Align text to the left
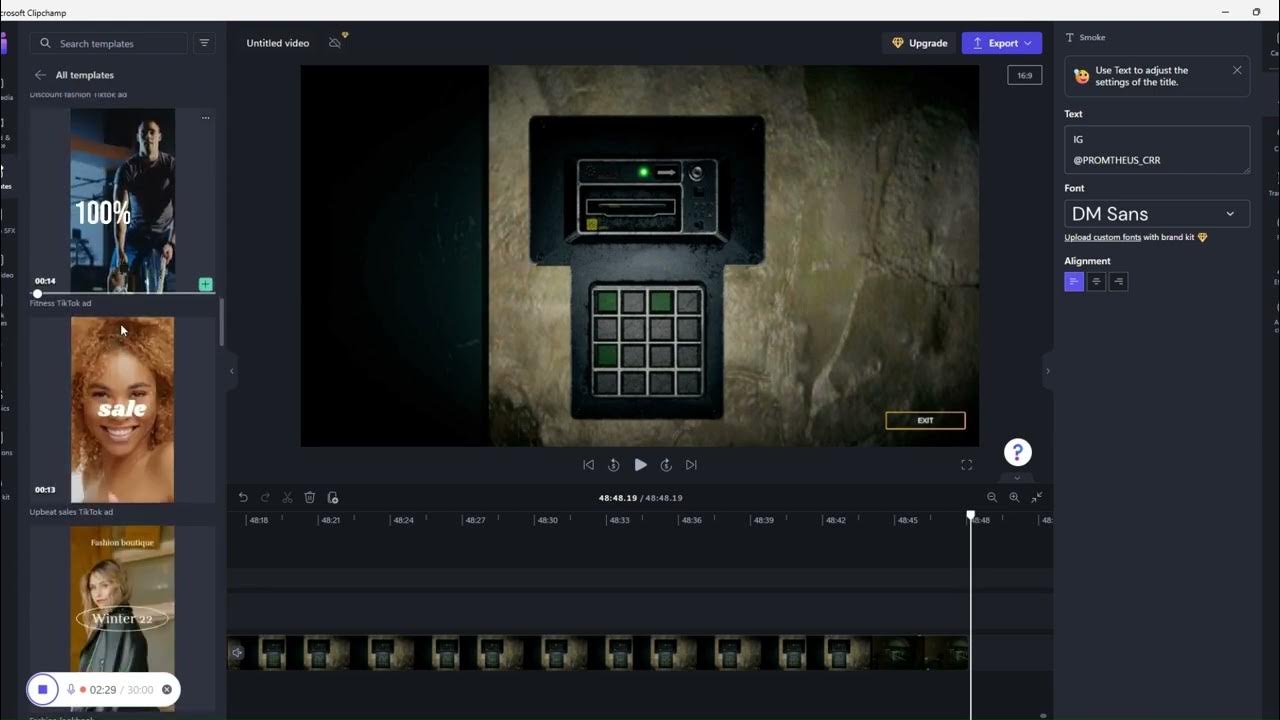 pyautogui.click(x=1074, y=282)
